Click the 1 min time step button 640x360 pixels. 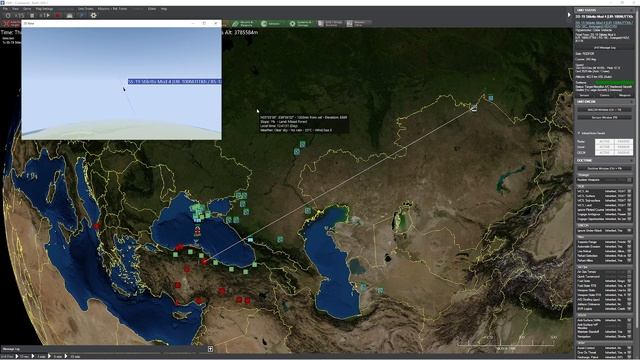point(41,356)
